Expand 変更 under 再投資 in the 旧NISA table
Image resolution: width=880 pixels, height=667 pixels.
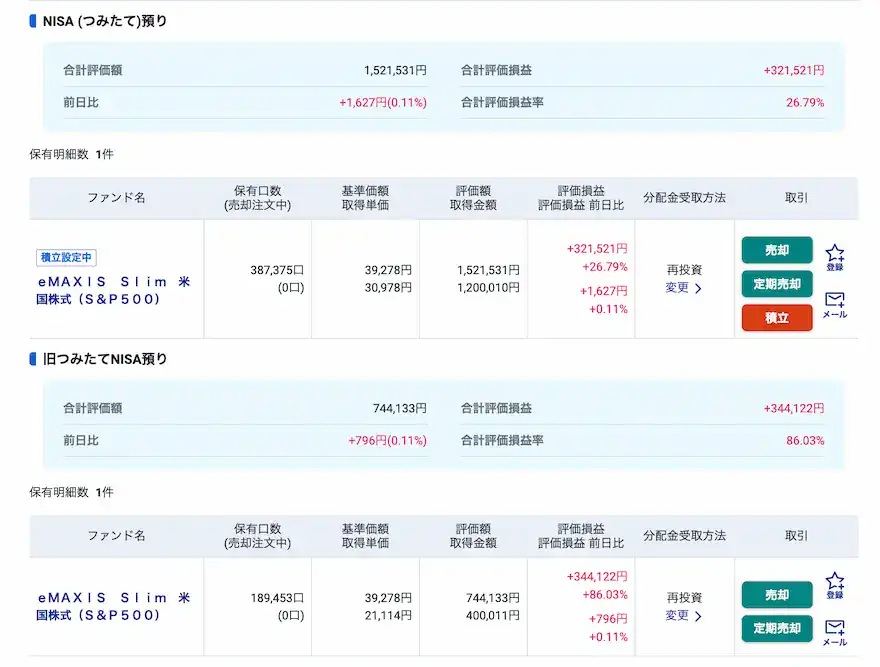(x=678, y=617)
